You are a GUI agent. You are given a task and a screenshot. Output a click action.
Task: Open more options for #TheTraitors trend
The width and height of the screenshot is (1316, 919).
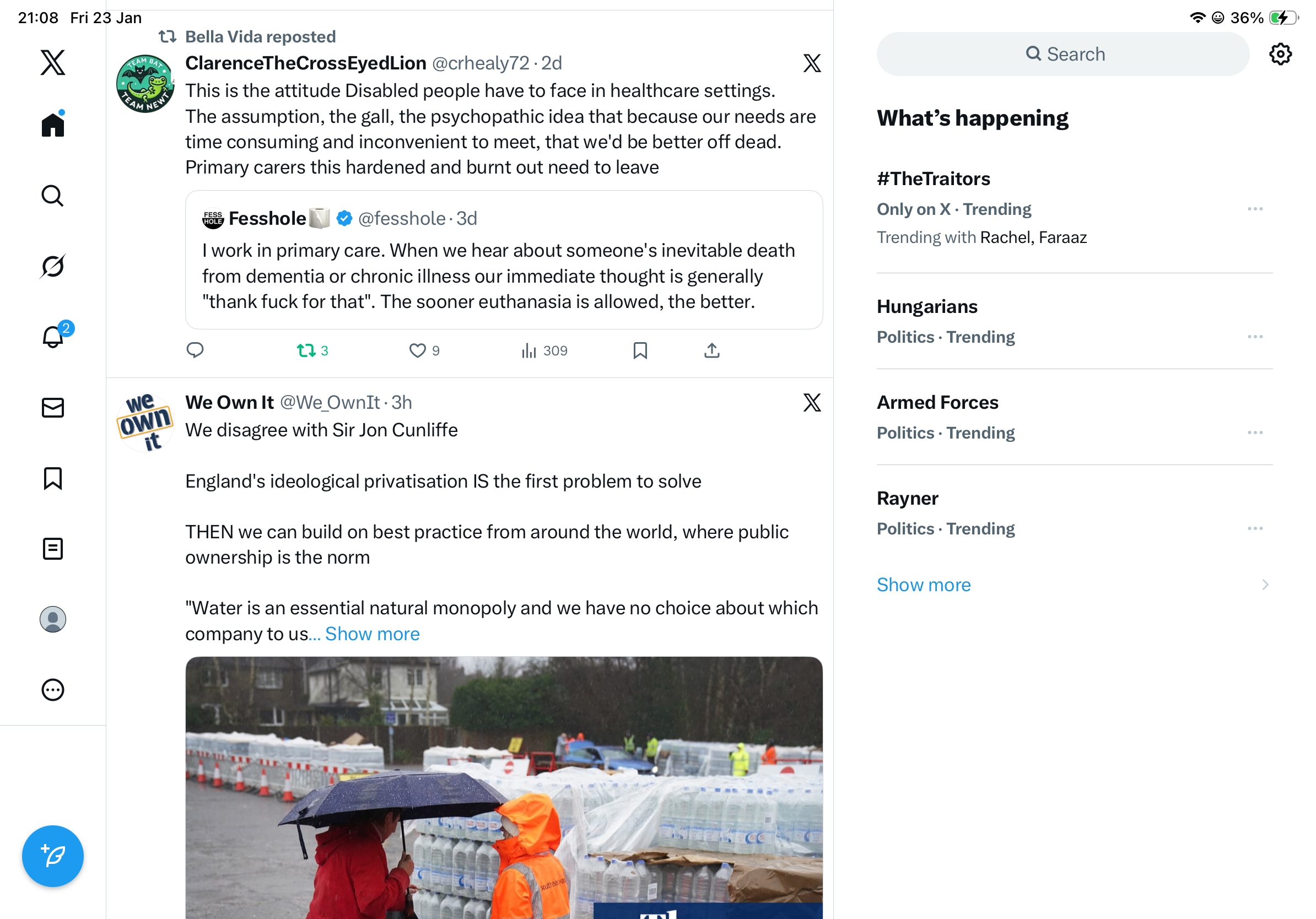pyautogui.click(x=1255, y=209)
